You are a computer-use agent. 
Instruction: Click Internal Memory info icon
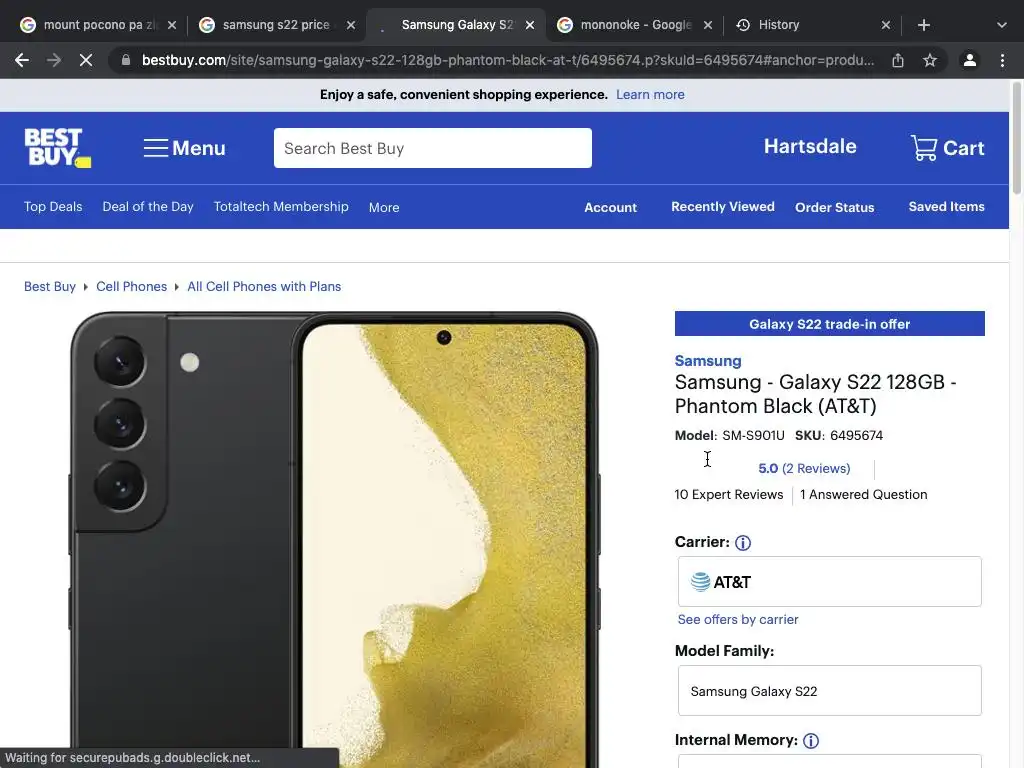810,741
